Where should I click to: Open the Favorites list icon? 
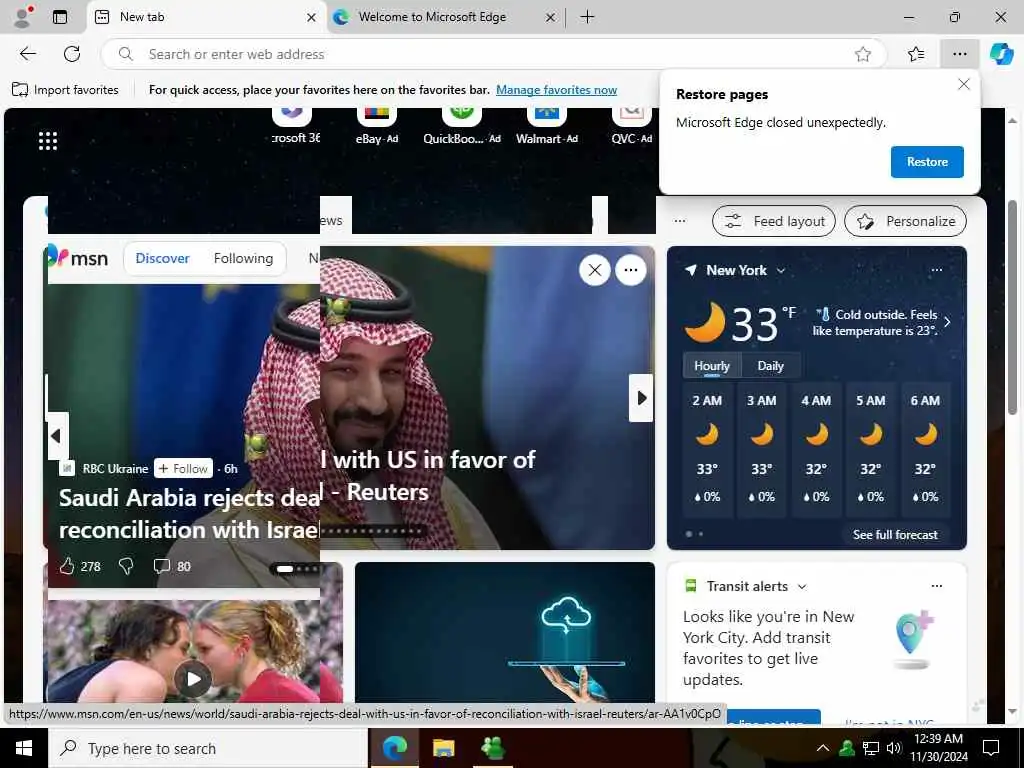916,54
